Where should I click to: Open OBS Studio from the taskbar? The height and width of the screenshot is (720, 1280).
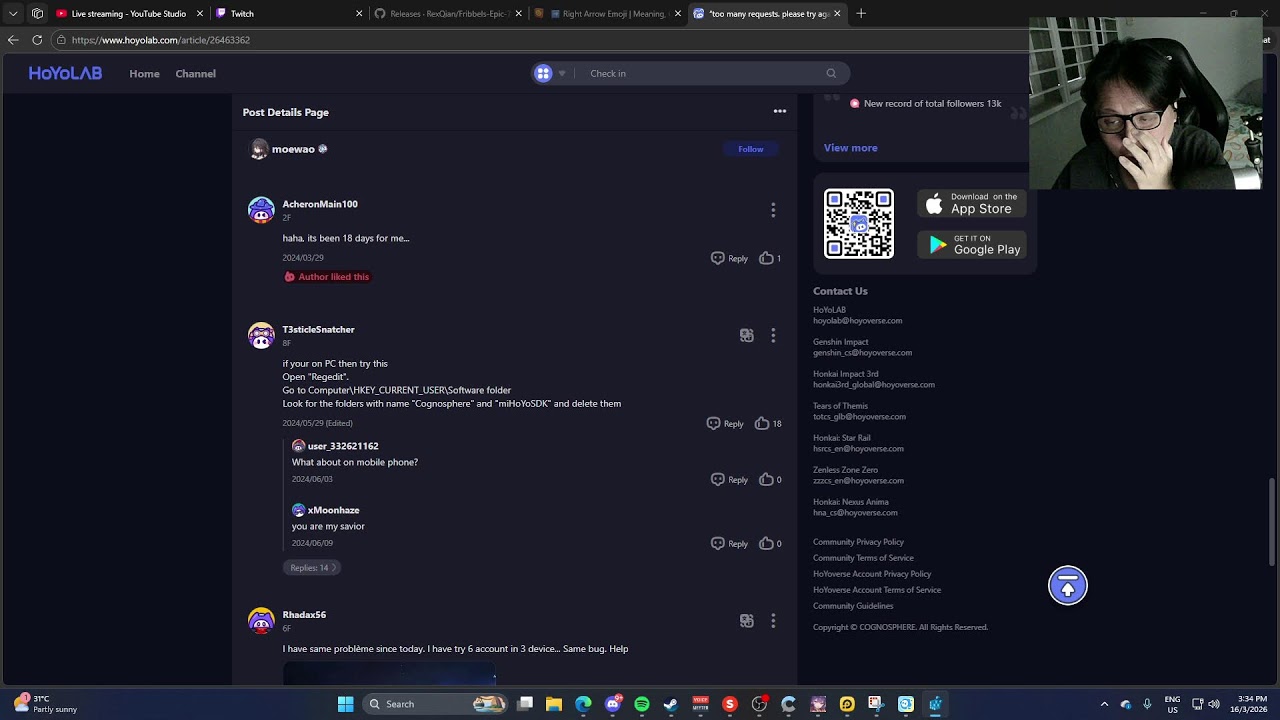coord(759,704)
